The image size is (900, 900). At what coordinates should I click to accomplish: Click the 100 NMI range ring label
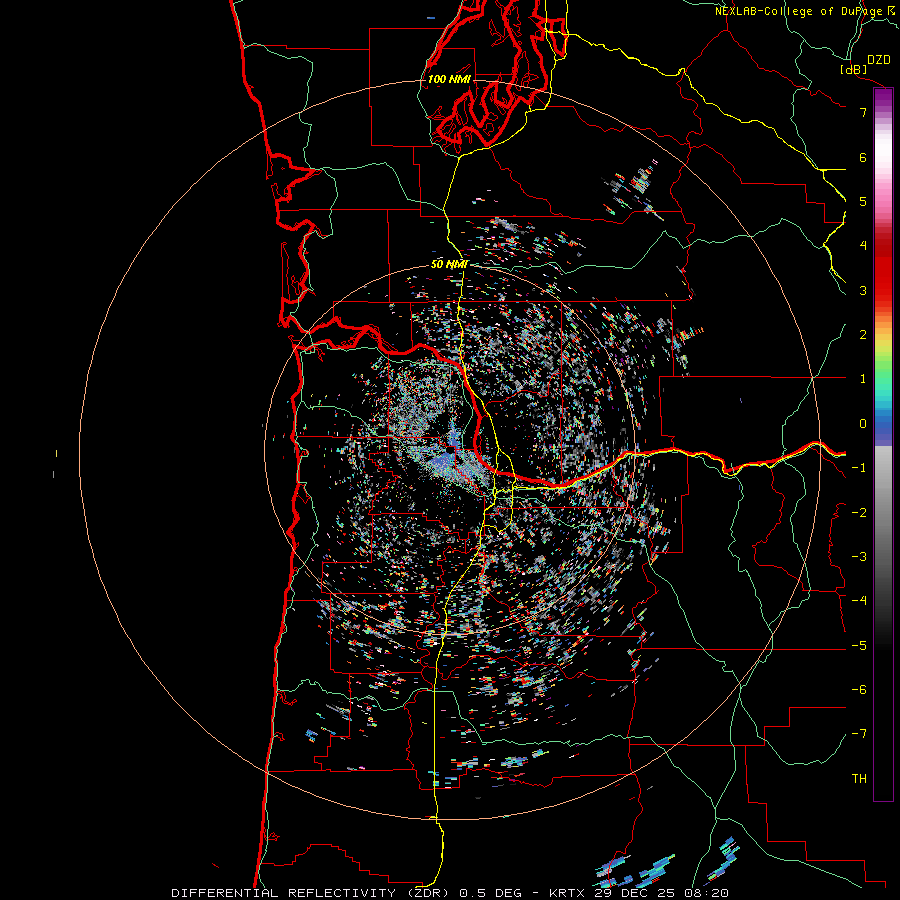point(449,79)
